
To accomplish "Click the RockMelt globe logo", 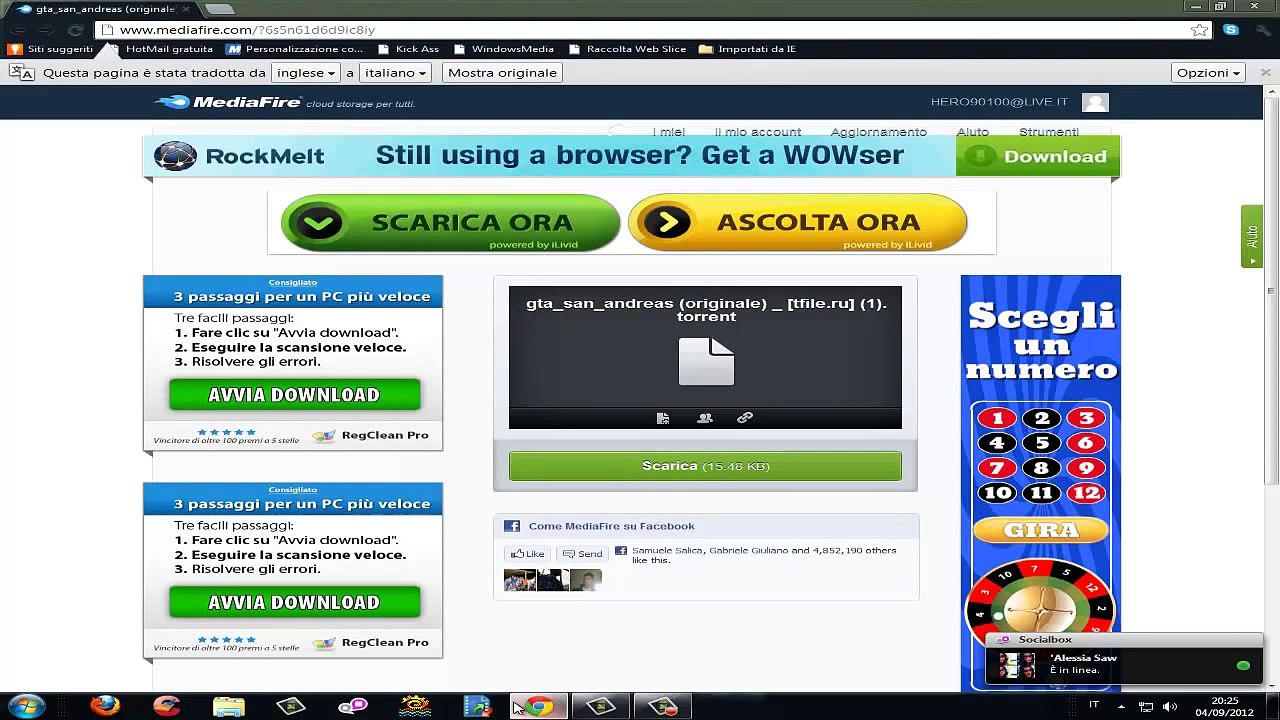I will click(175, 156).
